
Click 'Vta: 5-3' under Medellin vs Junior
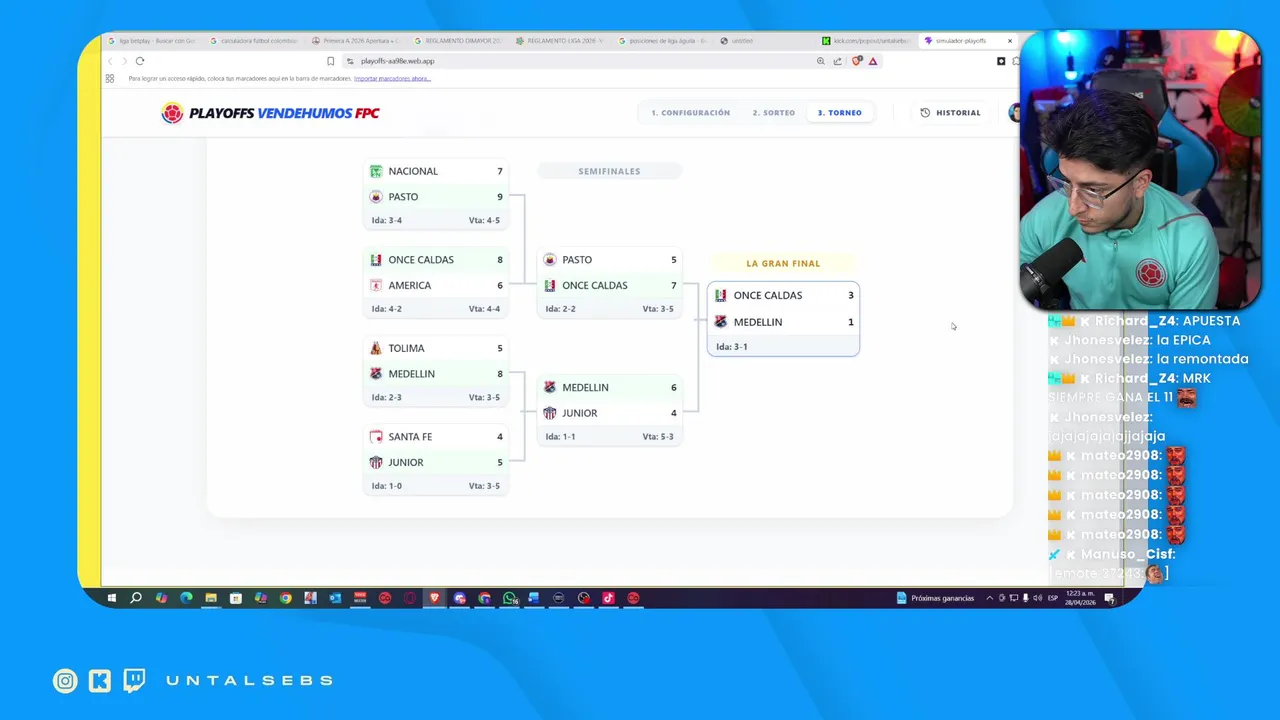click(658, 436)
